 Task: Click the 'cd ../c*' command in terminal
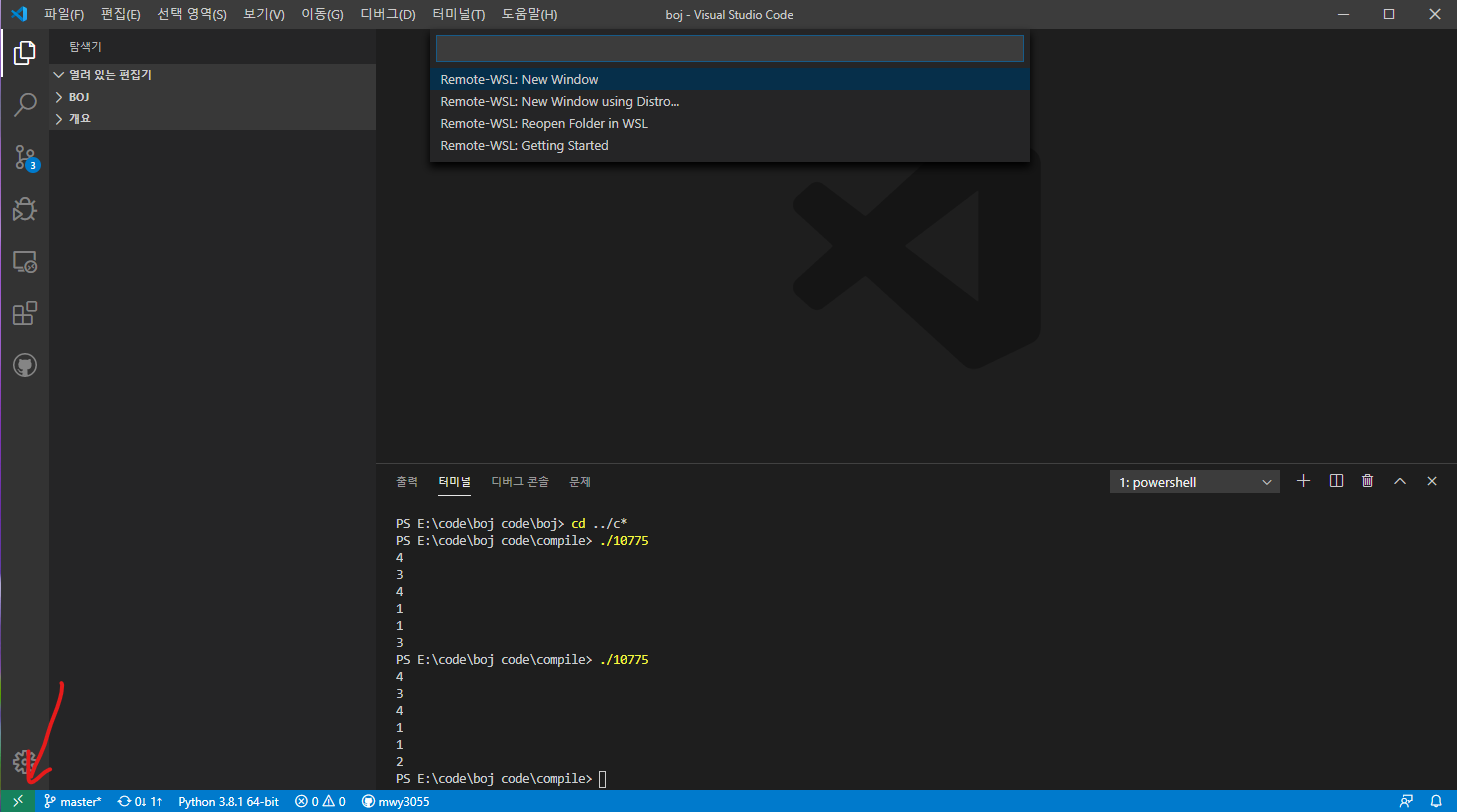click(599, 523)
